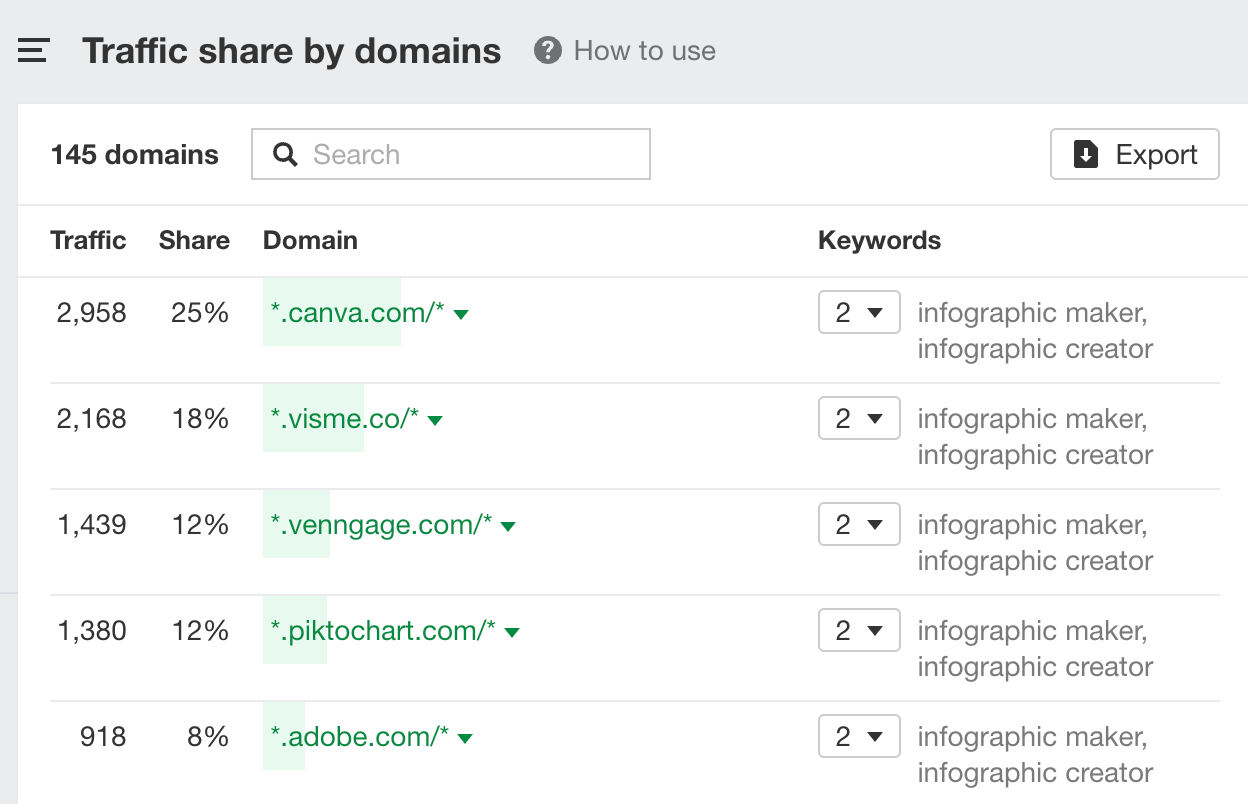Open the keywords count dropdown for visme.co row
Screen dimensions: 1248x804
(x=858, y=418)
